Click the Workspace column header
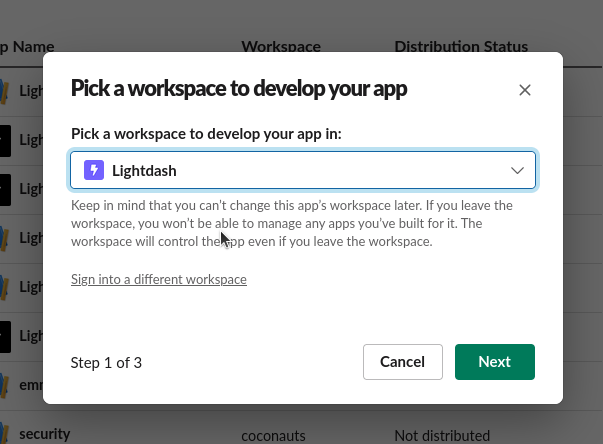603x444 pixels. point(281,47)
